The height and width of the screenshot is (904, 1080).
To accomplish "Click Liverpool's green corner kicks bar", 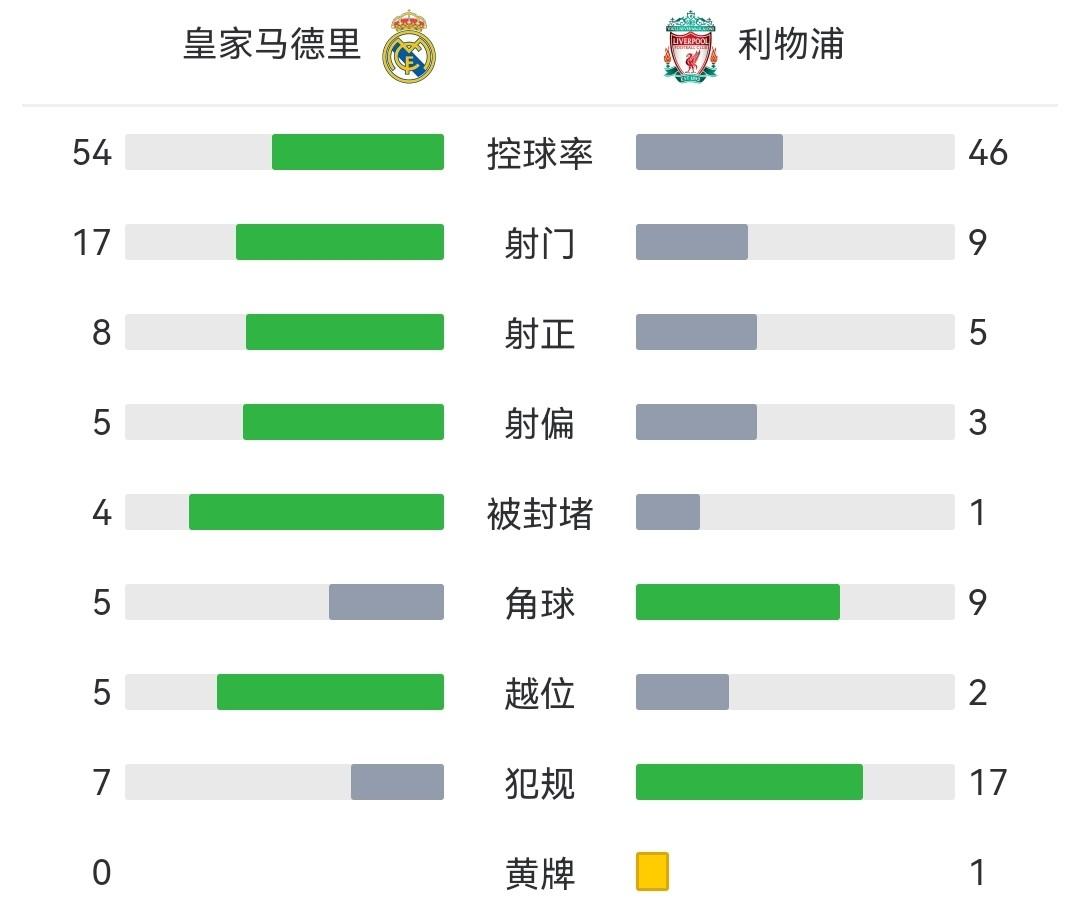I will coord(738,602).
